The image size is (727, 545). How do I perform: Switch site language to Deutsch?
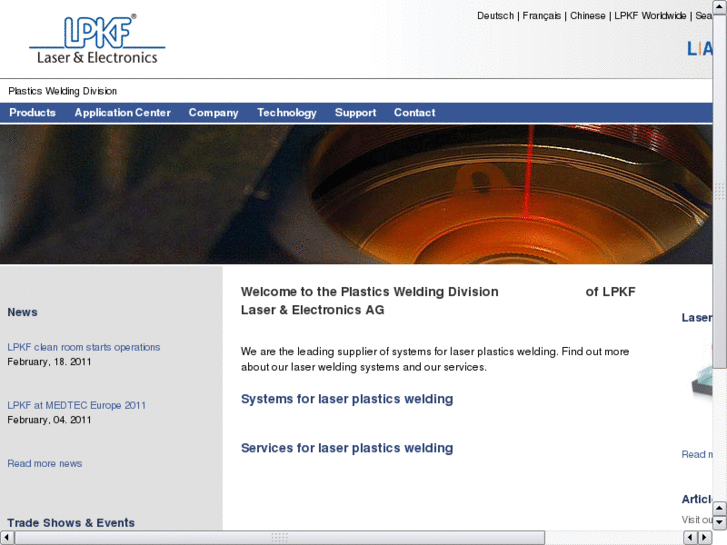495,16
